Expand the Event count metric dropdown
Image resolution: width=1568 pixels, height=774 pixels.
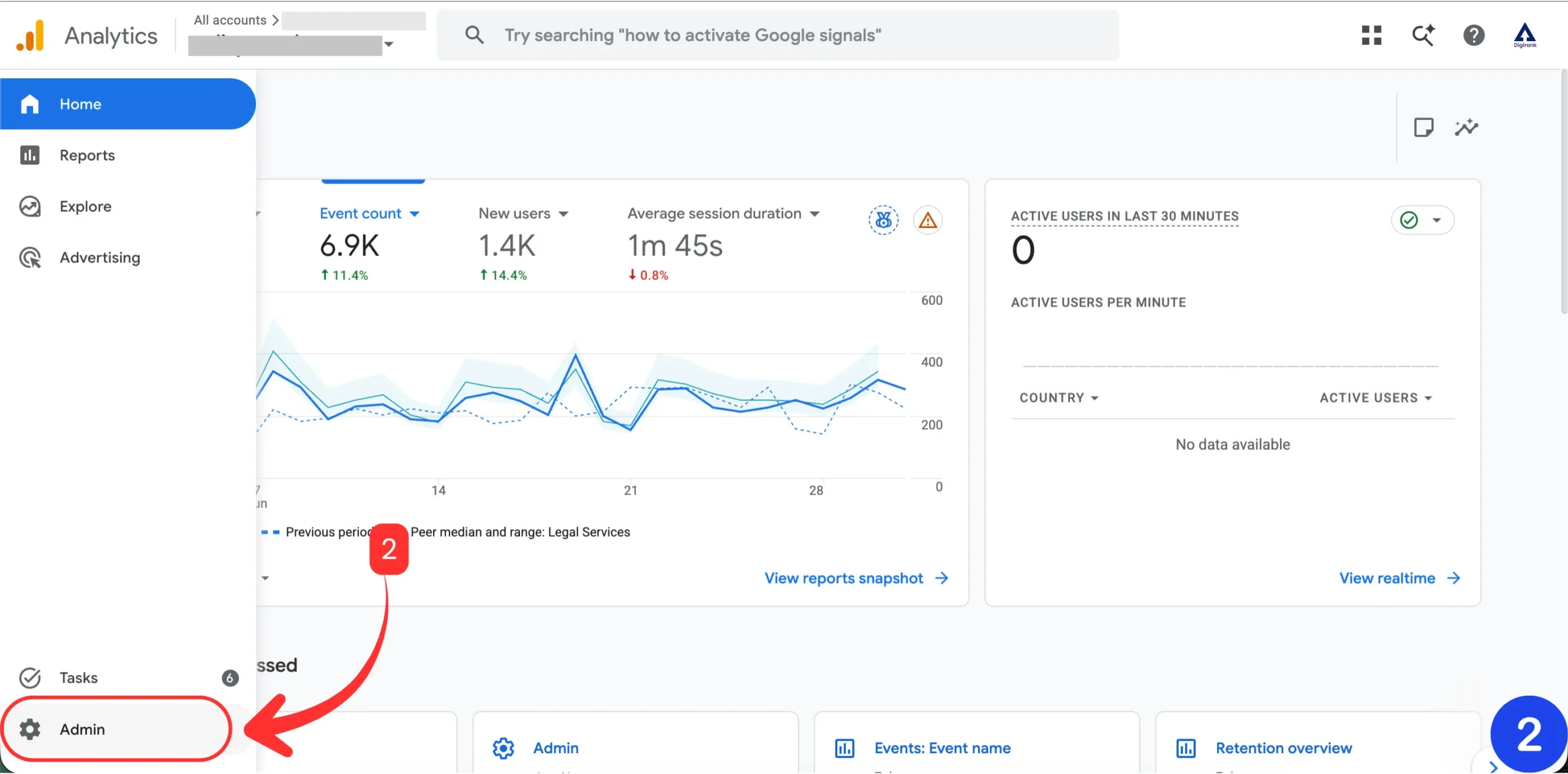(x=369, y=213)
